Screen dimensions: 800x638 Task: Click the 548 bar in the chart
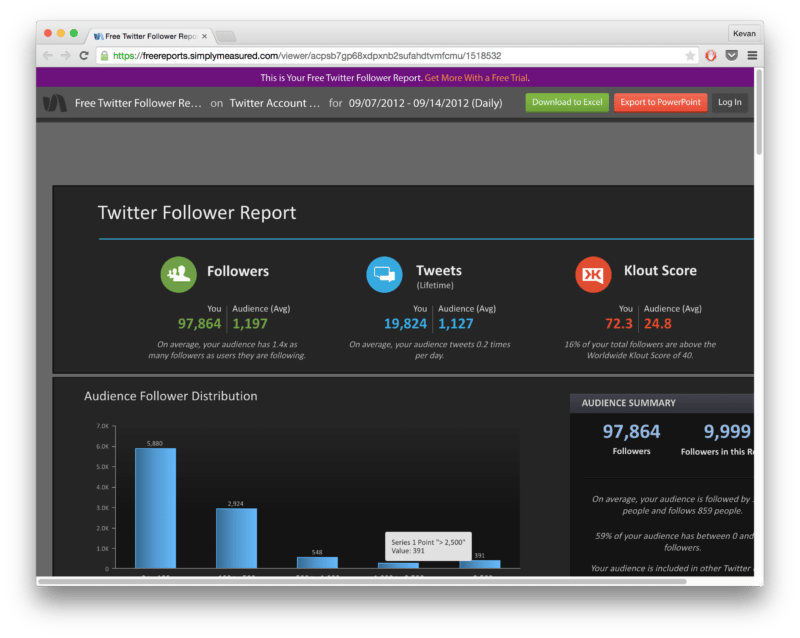(x=317, y=562)
